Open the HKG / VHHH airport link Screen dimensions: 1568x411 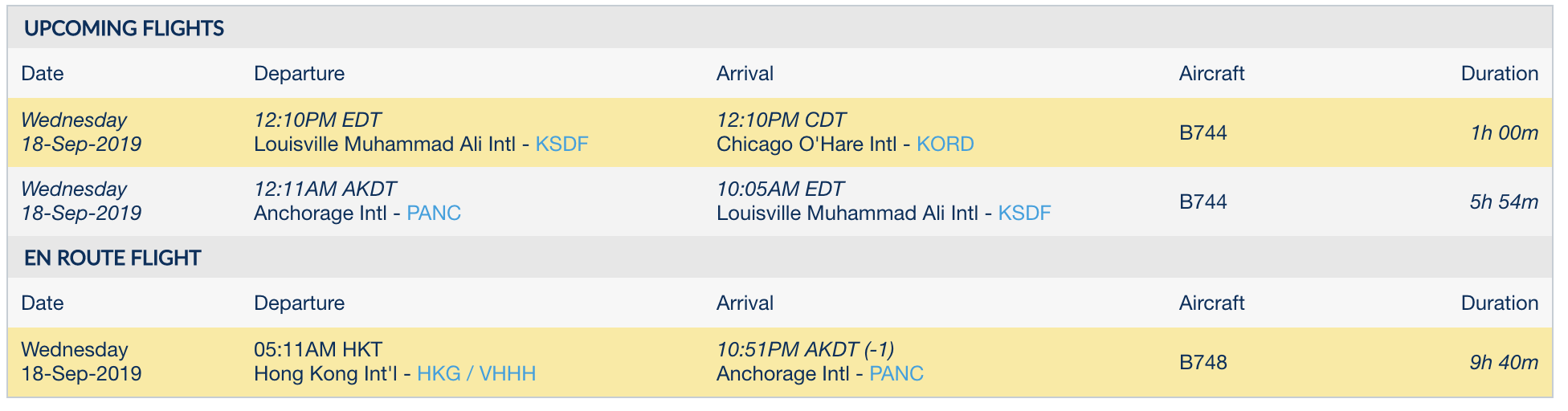476,374
